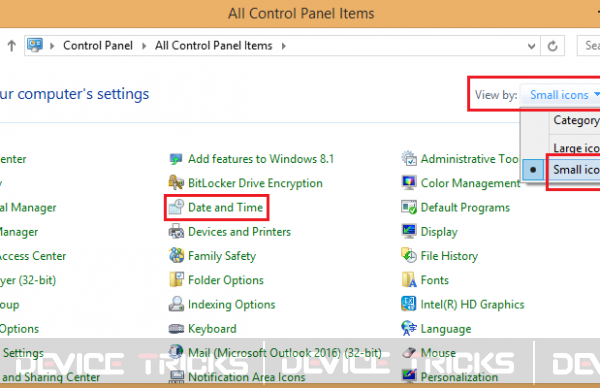This screenshot has height=388, width=600.
Task: Open the Color Management icon
Action: point(409,183)
